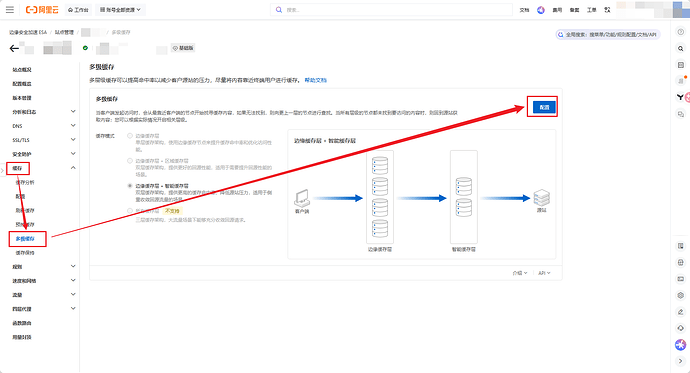
Task: Open the AI assistant icon in top bar
Action: pos(541,10)
